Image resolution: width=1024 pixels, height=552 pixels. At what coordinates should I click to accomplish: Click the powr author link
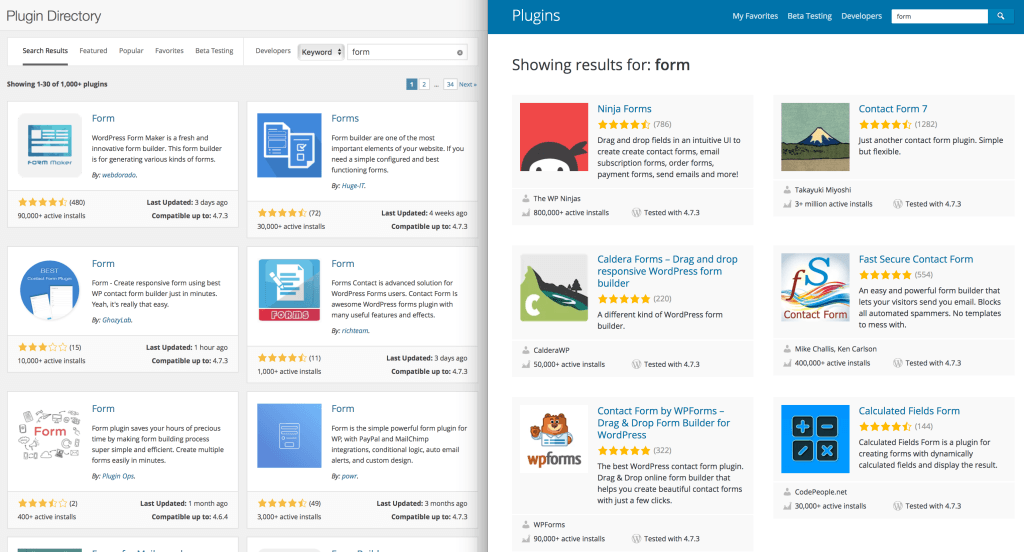coord(349,476)
